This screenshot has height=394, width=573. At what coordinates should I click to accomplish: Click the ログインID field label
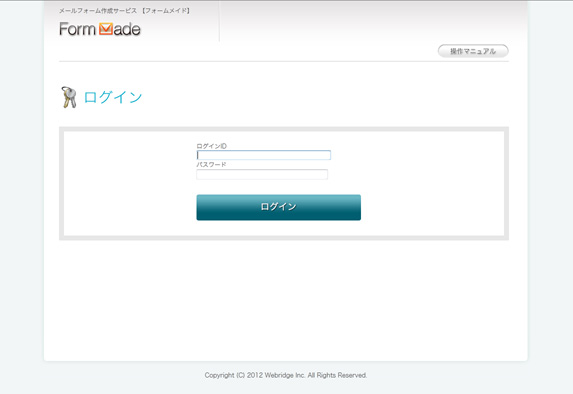point(212,146)
